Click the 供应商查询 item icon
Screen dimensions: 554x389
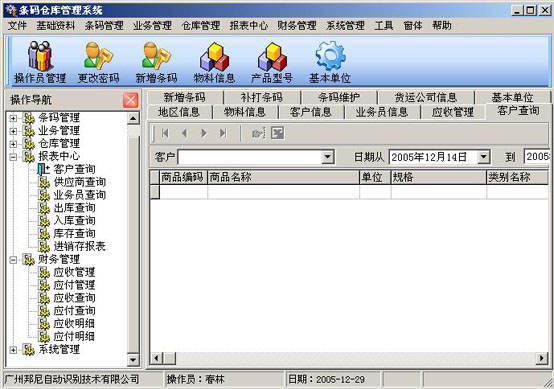[44, 182]
